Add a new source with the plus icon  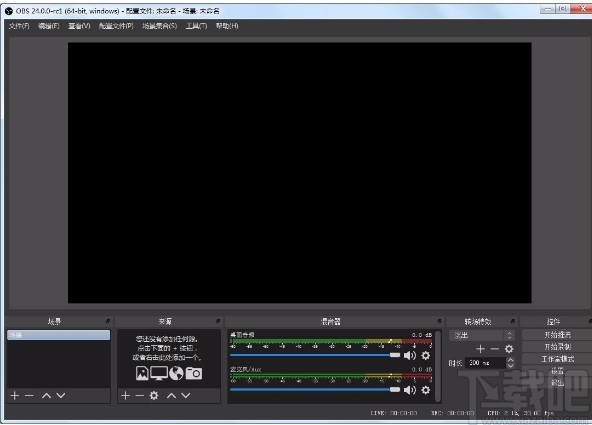pyautogui.click(x=125, y=396)
